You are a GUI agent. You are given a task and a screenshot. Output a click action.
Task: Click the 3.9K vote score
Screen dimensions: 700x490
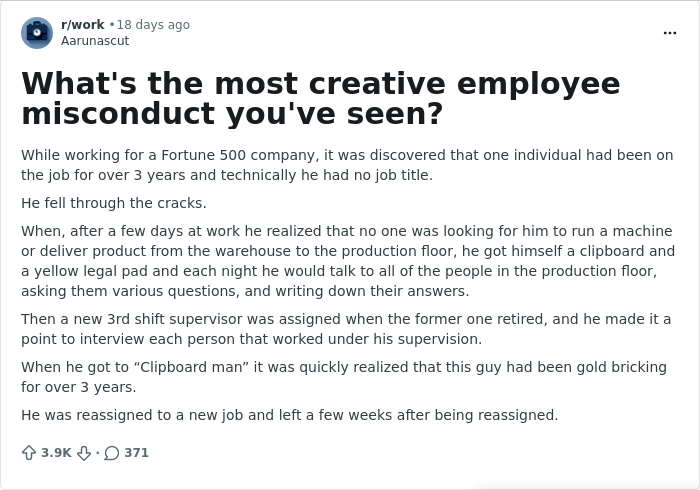coord(56,453)
